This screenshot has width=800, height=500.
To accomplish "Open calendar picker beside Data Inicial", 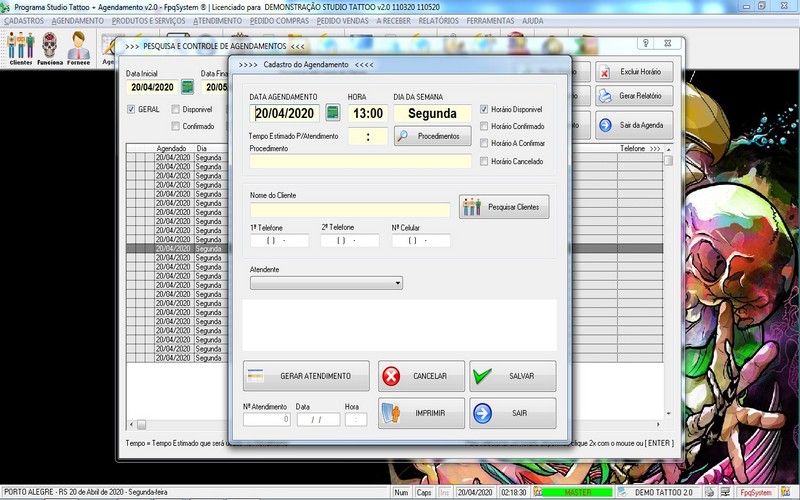I will pos(187,87).
